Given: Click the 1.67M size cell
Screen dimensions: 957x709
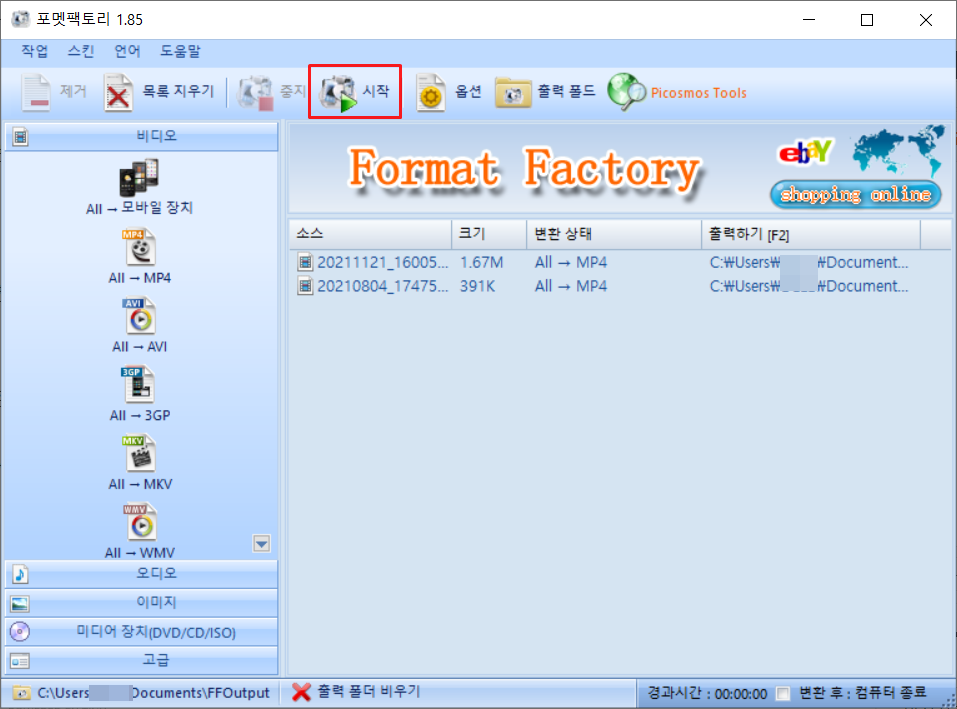Looking at the screenshot, I should pos(482,262).
